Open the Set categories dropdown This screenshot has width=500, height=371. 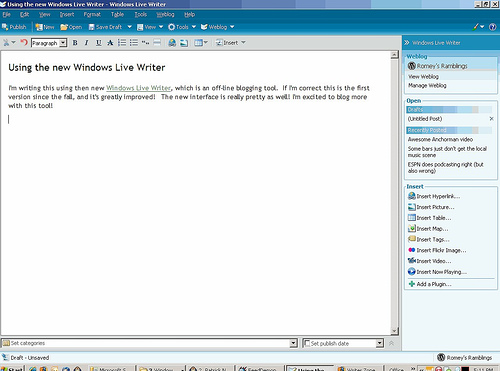coord(293,343)
